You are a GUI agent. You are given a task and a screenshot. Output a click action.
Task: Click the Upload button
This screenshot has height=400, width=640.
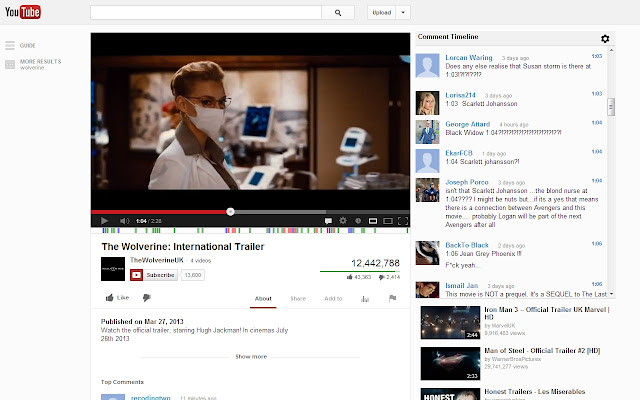click(382, 13)
